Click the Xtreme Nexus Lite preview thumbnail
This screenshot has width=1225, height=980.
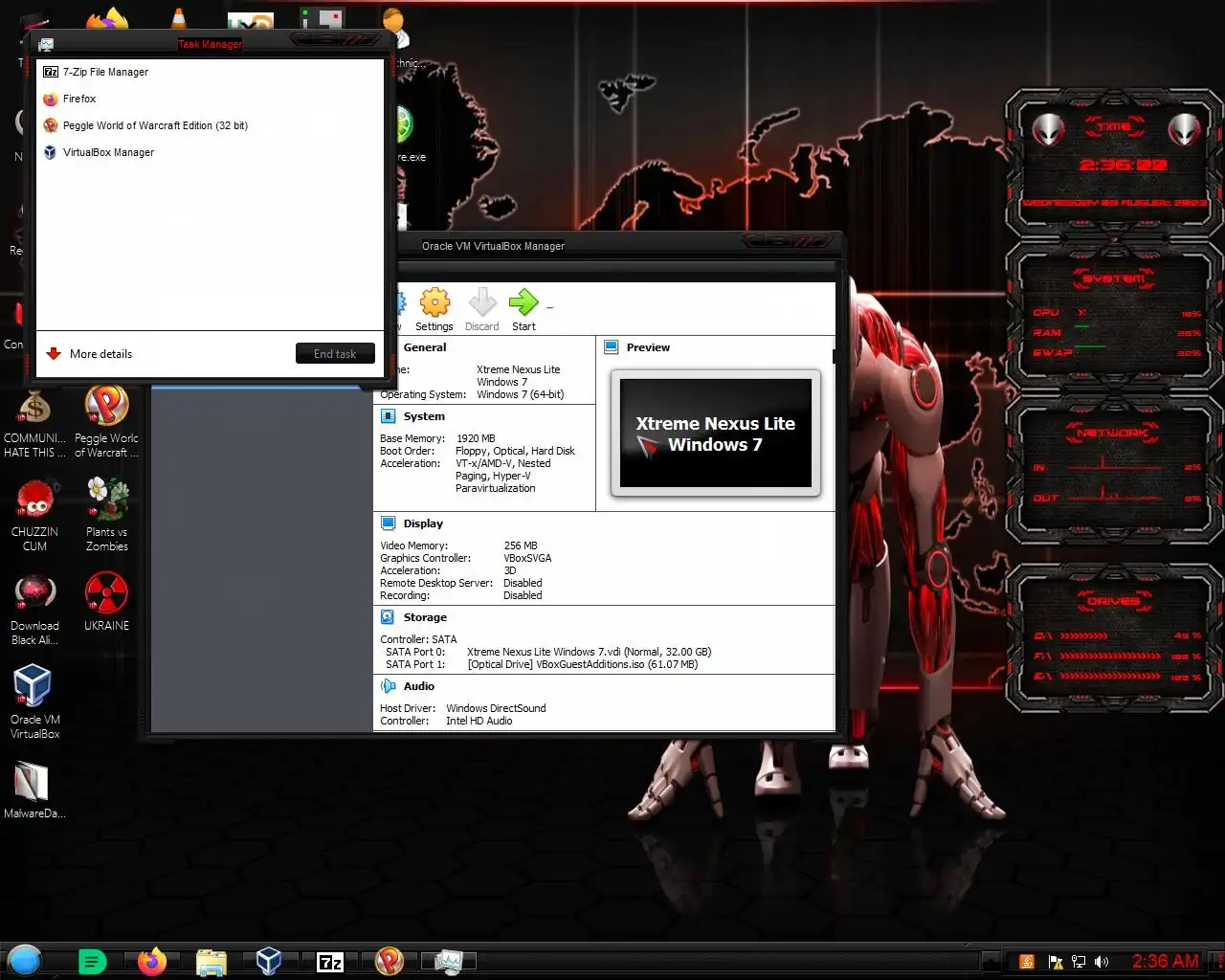click(716, 434)
